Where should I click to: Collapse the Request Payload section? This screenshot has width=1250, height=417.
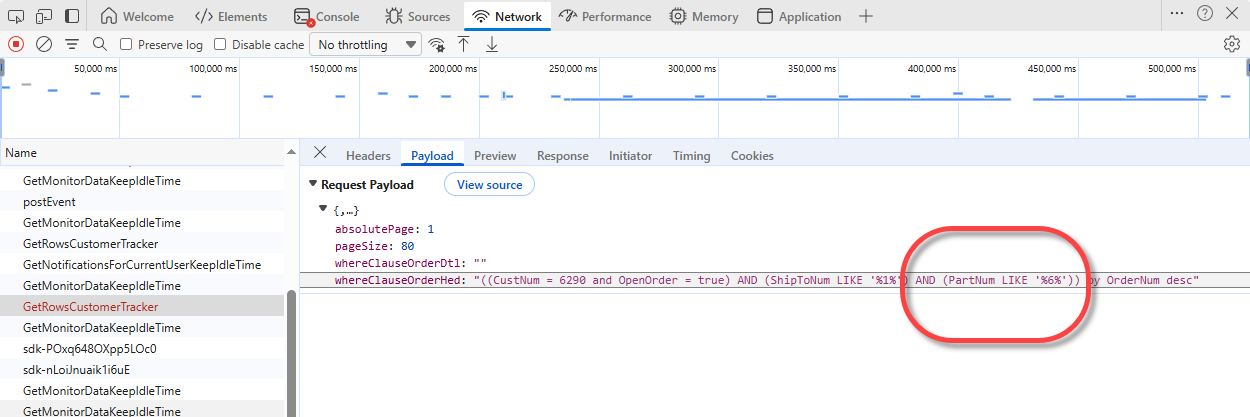pos(313,185)
